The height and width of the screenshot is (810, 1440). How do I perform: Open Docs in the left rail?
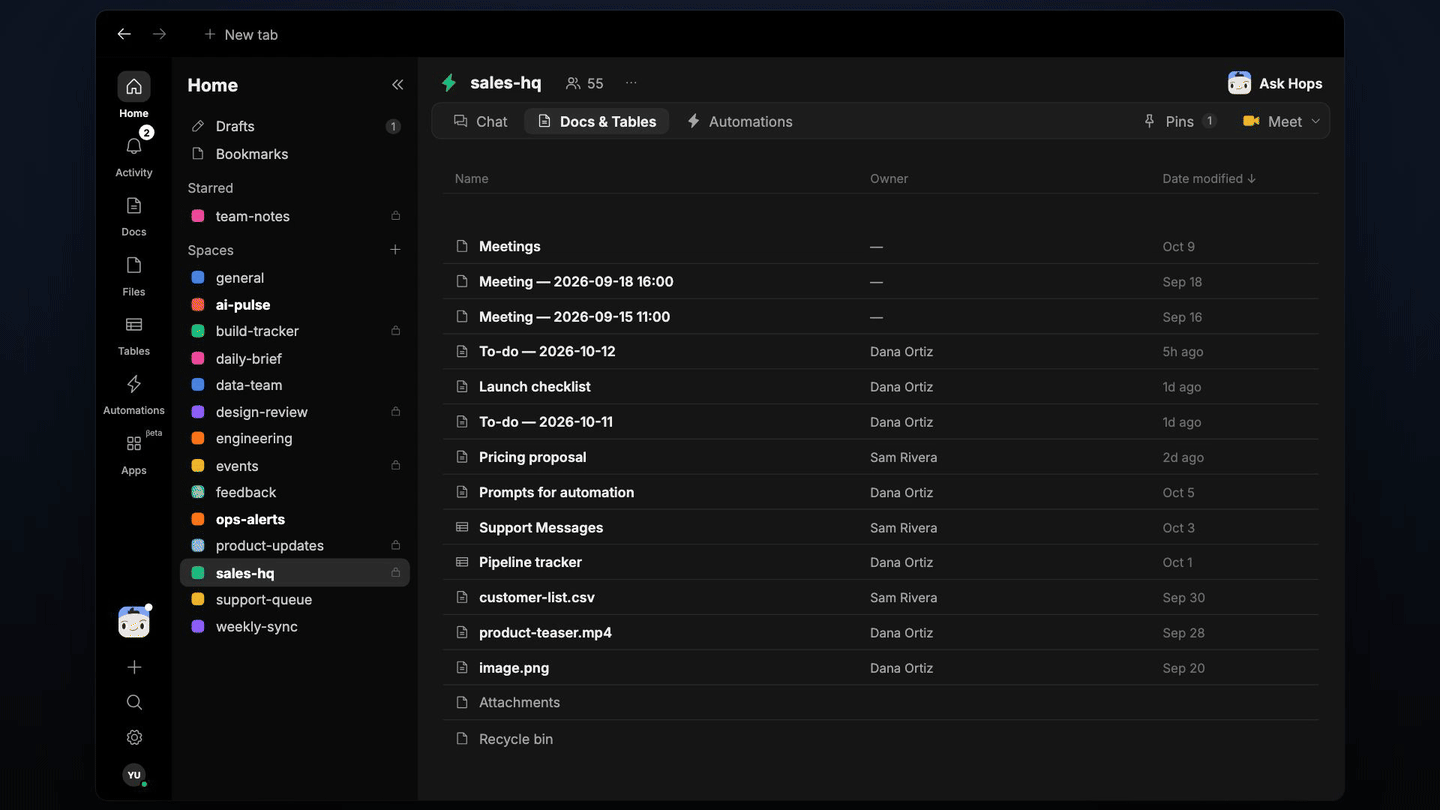coord(134,206)
